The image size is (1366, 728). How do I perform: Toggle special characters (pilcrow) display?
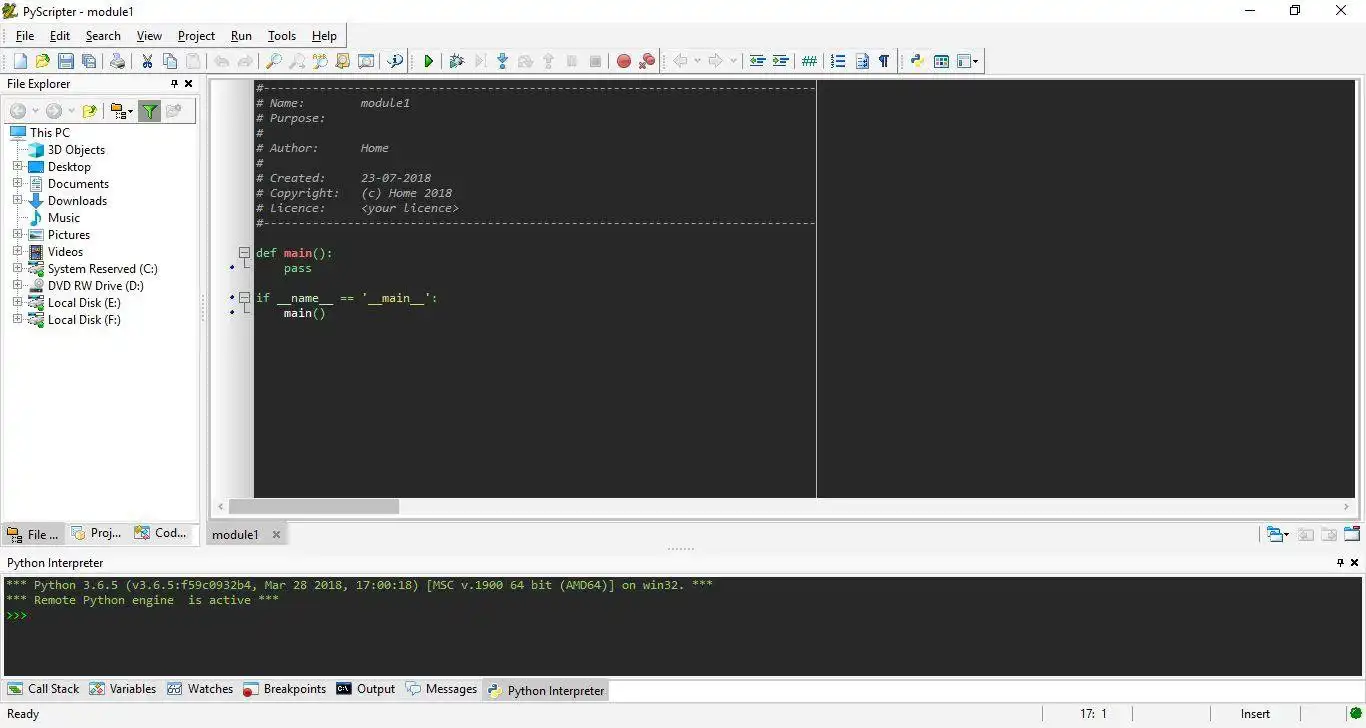click(884, 61)
